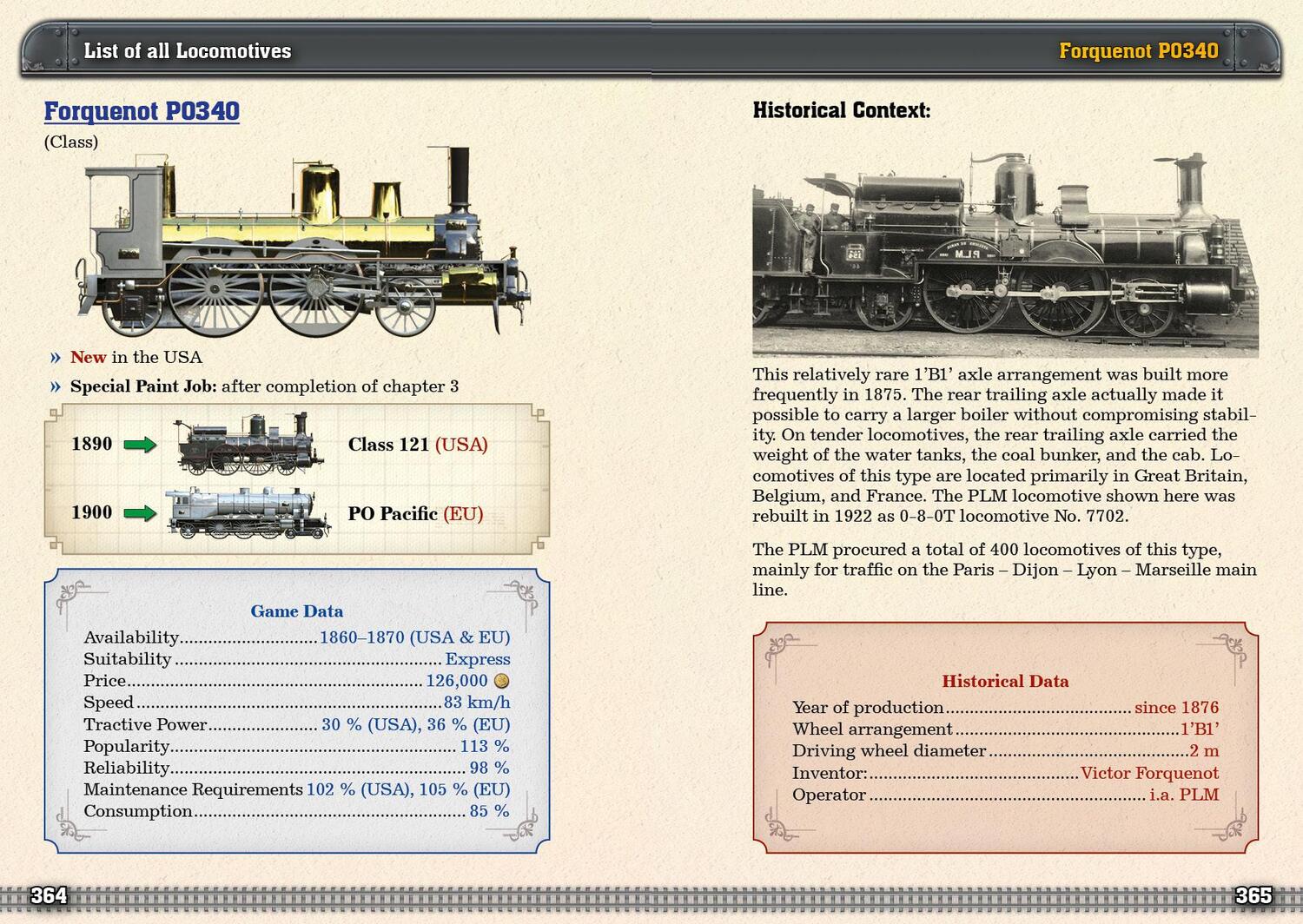1303x924 pixels.
Task: Click the Availability value 1860–1870 (USA & EU)
Action: coord(414,637)
